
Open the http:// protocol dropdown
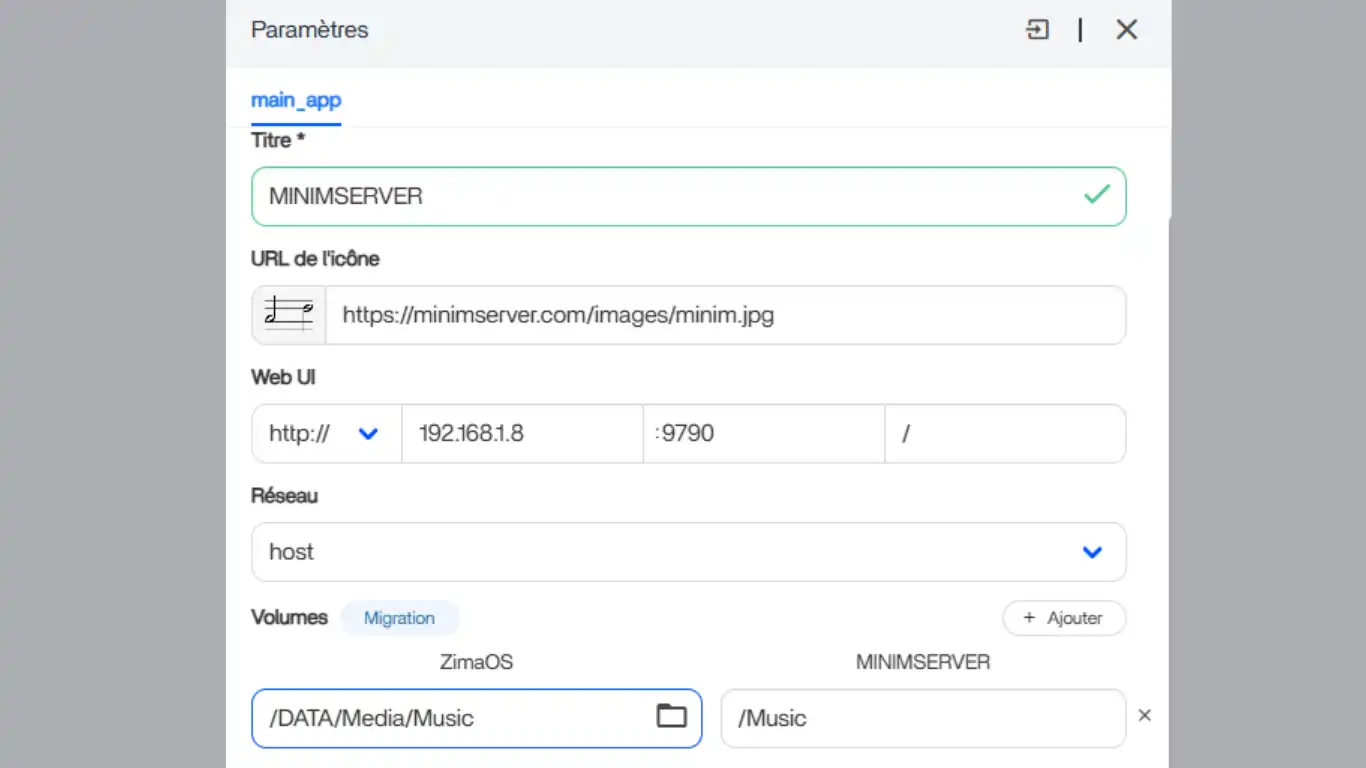tap(326, 434)
